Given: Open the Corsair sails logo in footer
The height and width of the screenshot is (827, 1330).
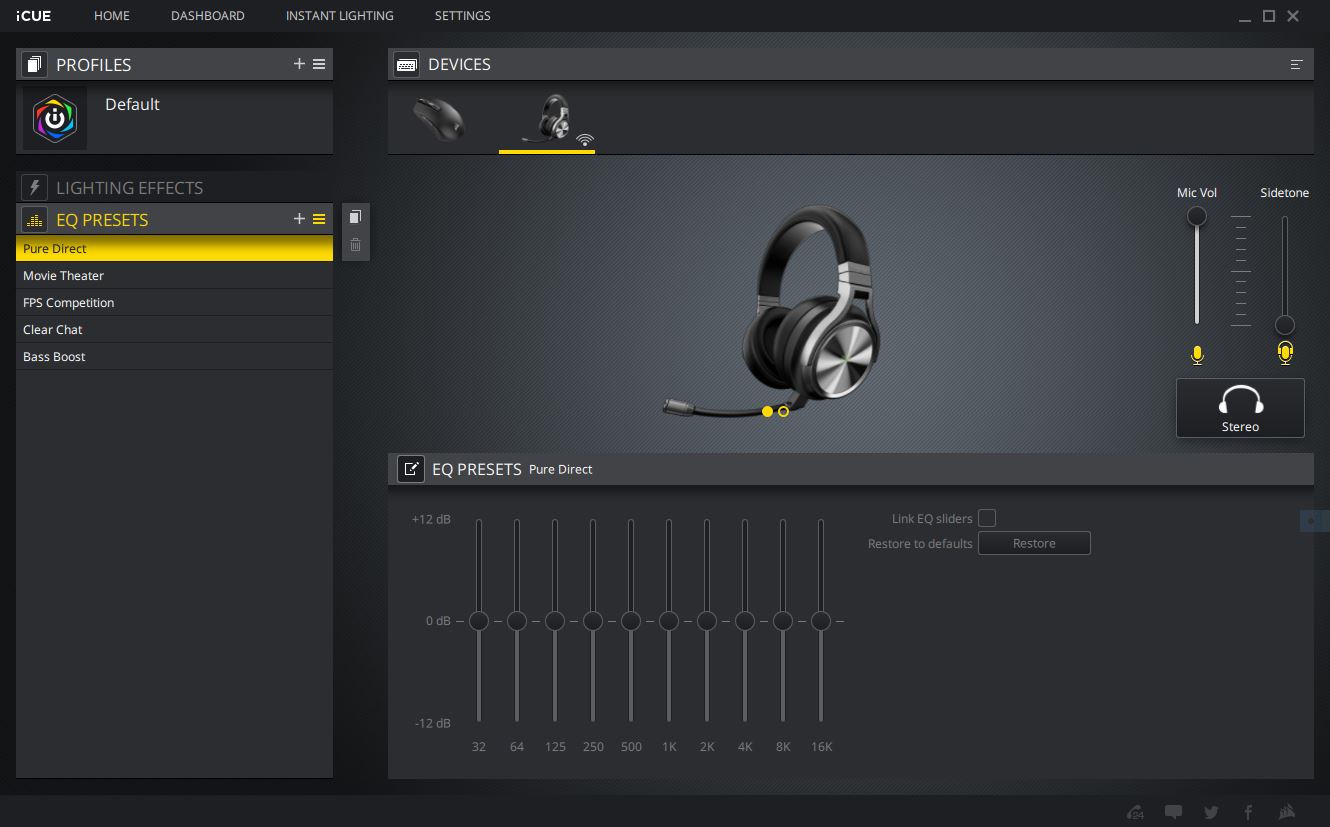Looking at the screenshot, I should (1288, 812).
